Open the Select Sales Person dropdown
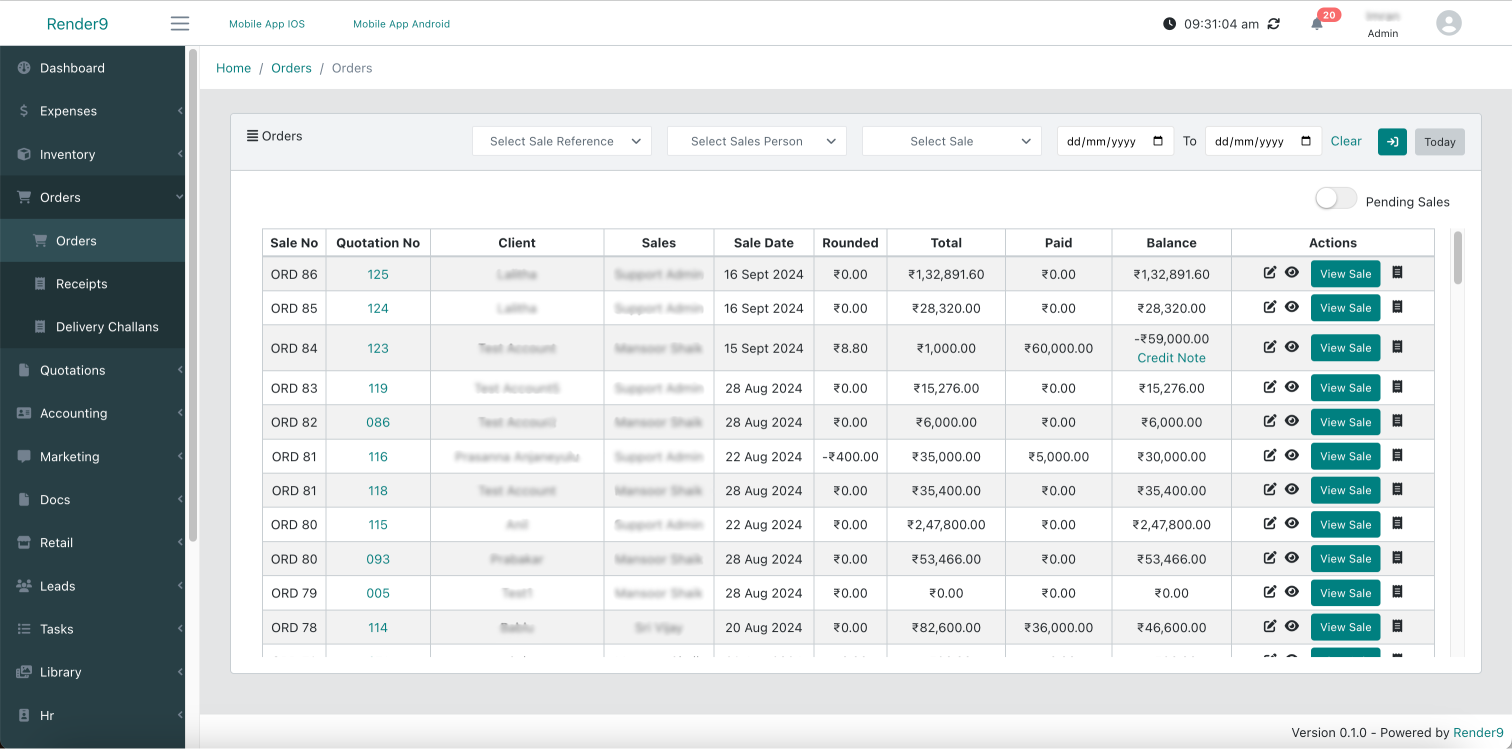This screenshot has height=749, width=1512. tap(757, 142)
